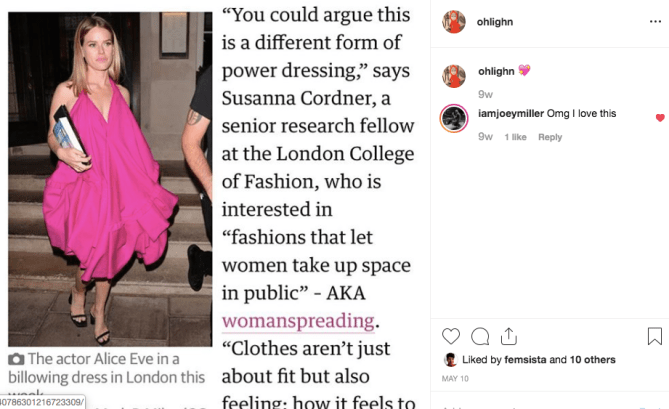The height and width of the screenshot is (409, 669).
Task: Click the small liker avatar beside 'Liked by'
Action: click(x=450, y=360)
